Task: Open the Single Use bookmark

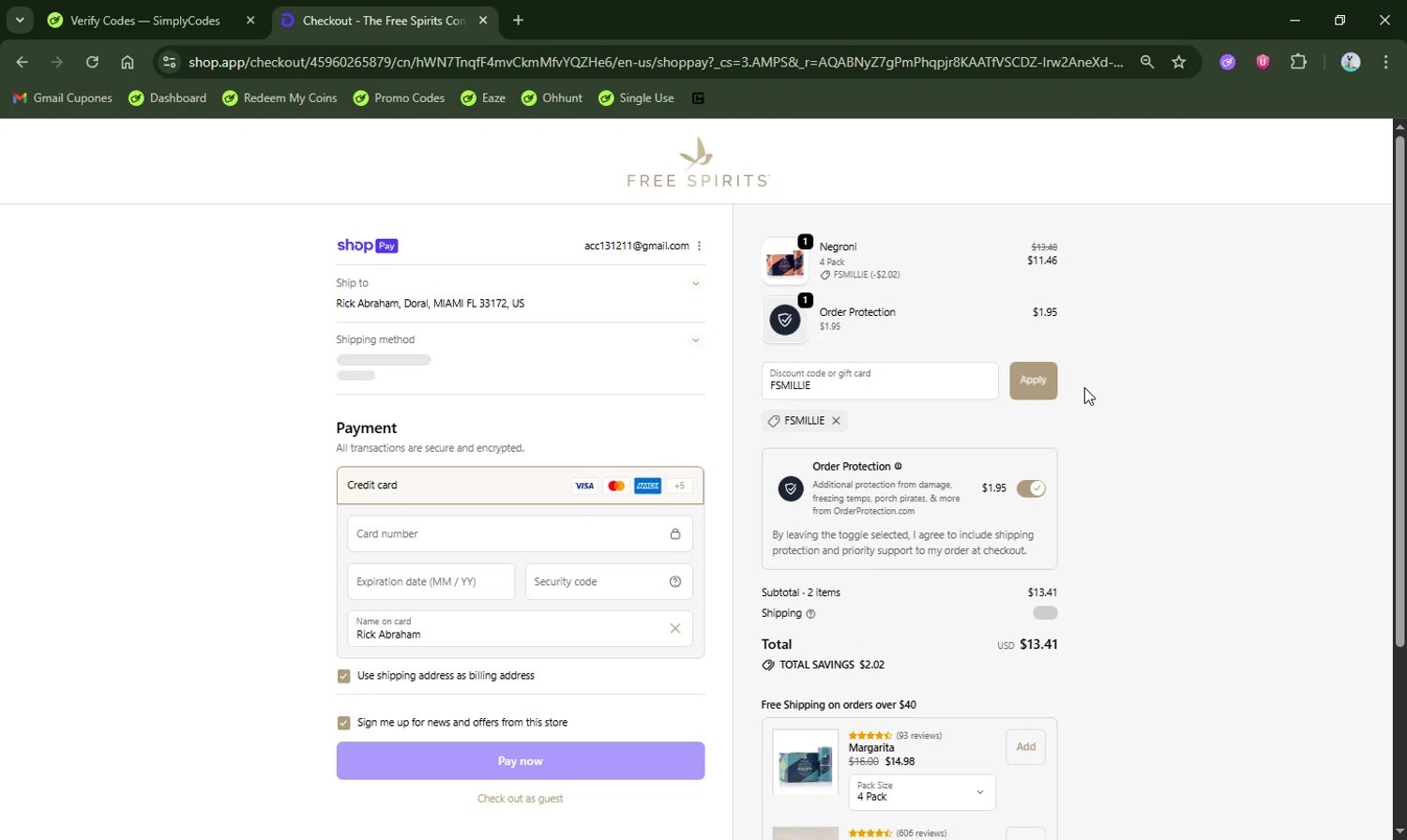Action: 636,98
